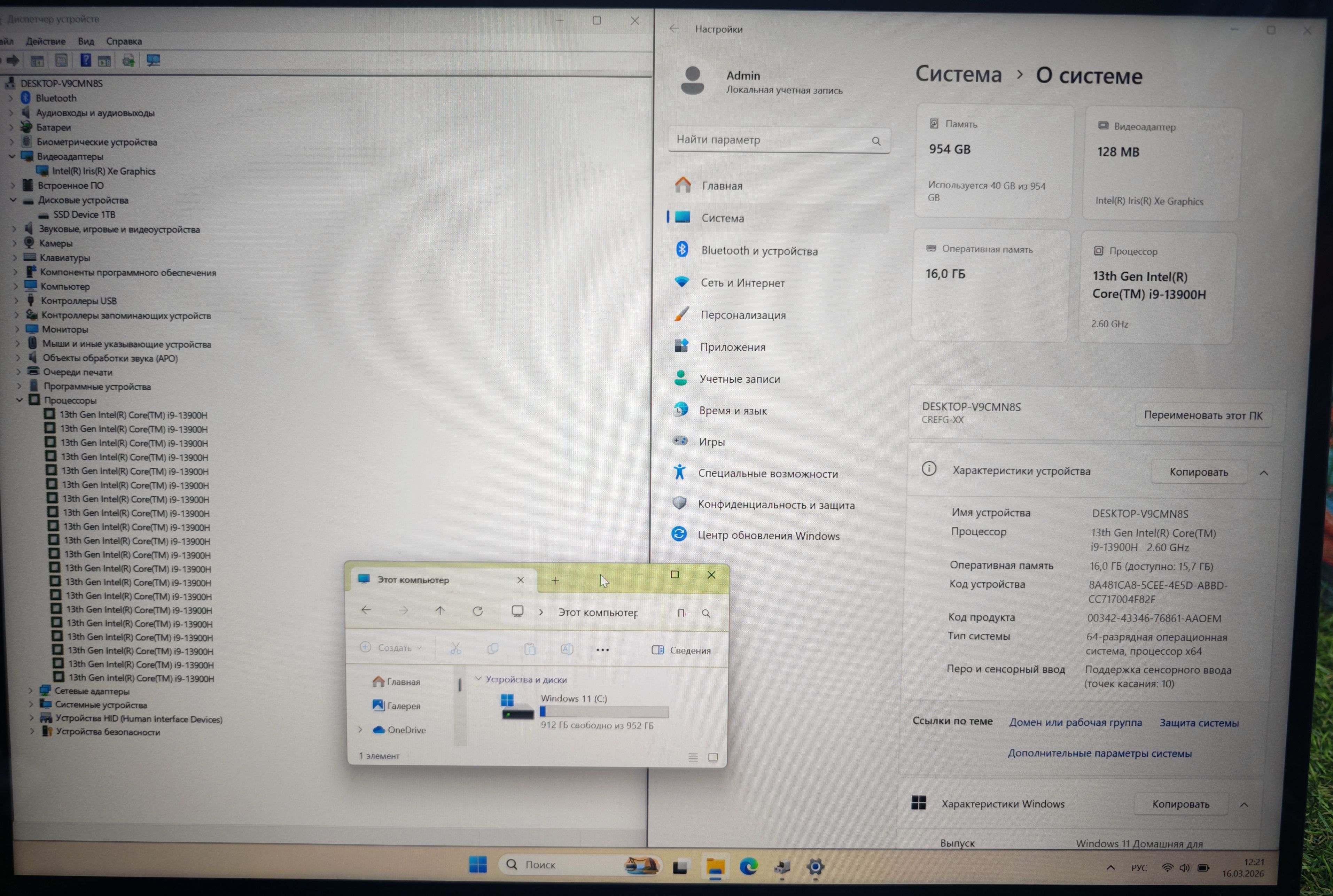Image resolution: width=1333 pixels, height=896 pixels.
Task: Expand the Сетевые адаптеры node
Action: click(31, 691)
